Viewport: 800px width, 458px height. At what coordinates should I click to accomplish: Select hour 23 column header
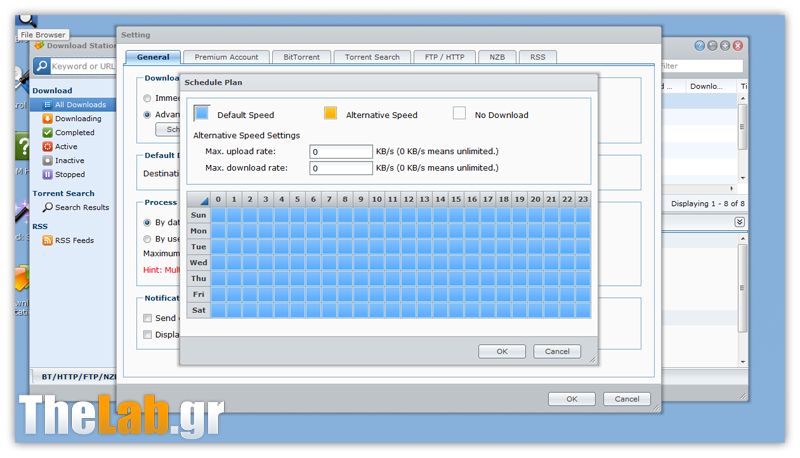tap(583, 199)
